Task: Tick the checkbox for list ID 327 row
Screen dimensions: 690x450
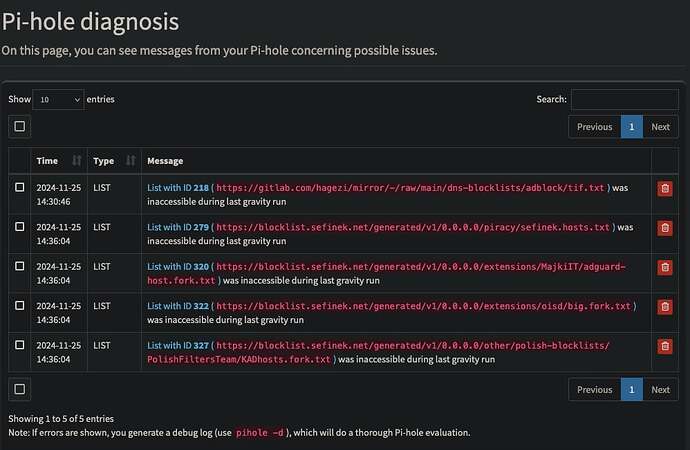Action: tap(20, 345)
